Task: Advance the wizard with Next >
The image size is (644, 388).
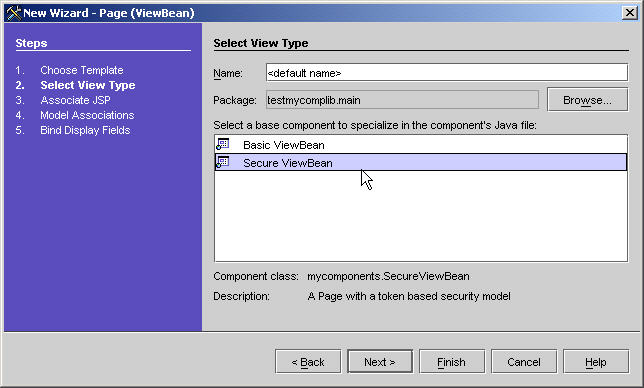Action: [380, 362]
